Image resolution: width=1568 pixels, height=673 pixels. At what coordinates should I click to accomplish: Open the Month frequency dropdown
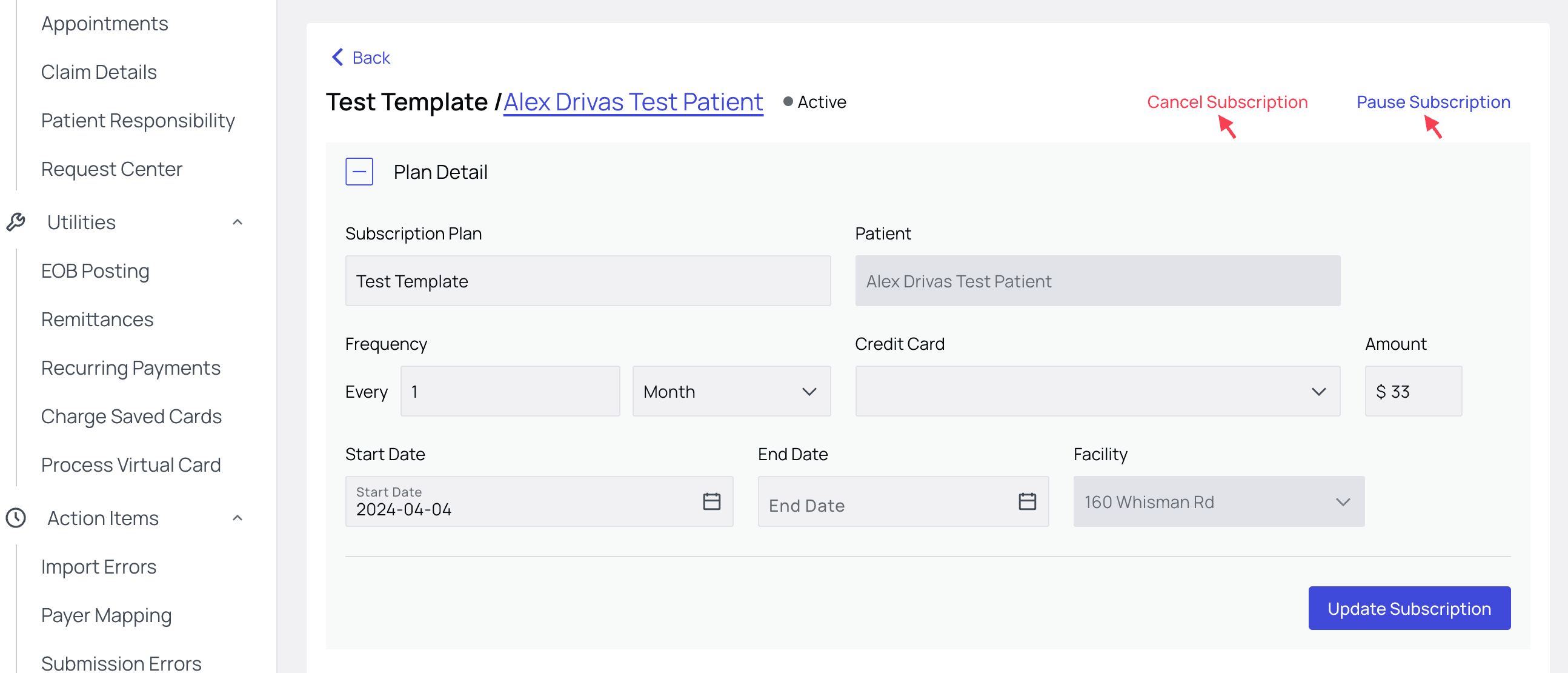tap(731, 391)
